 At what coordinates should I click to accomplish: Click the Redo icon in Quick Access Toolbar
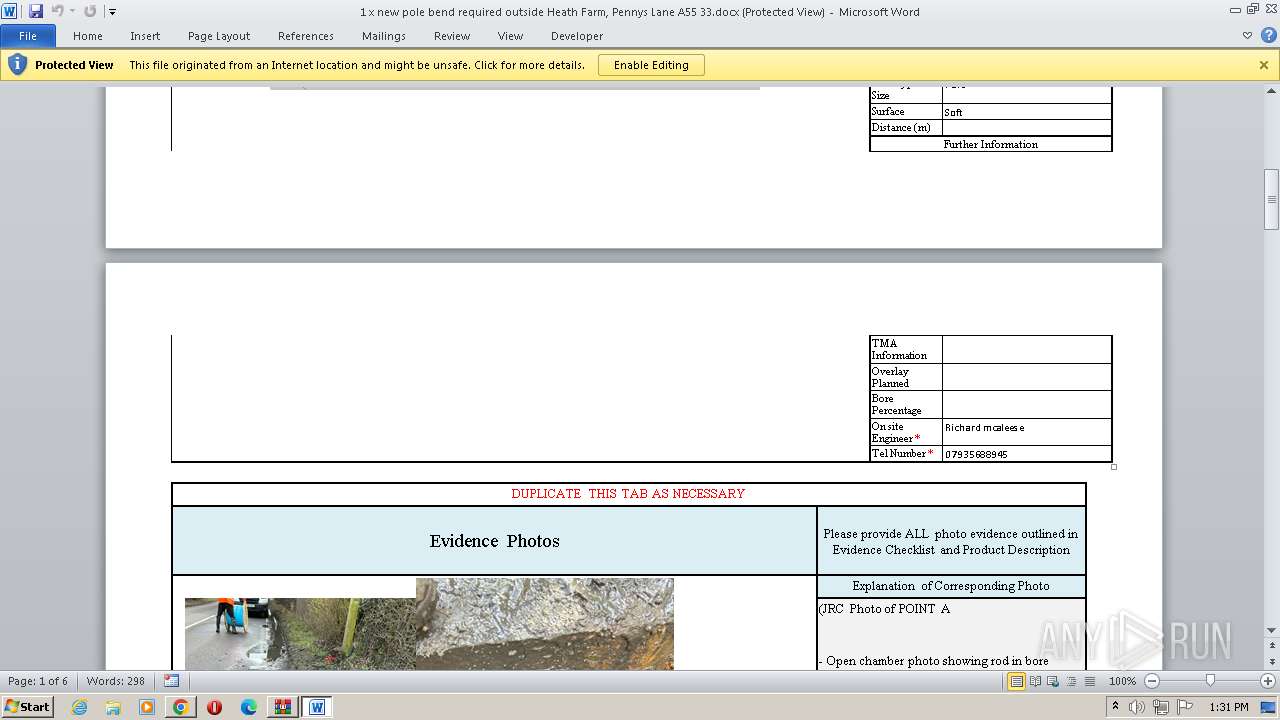(x=90, y=11)
